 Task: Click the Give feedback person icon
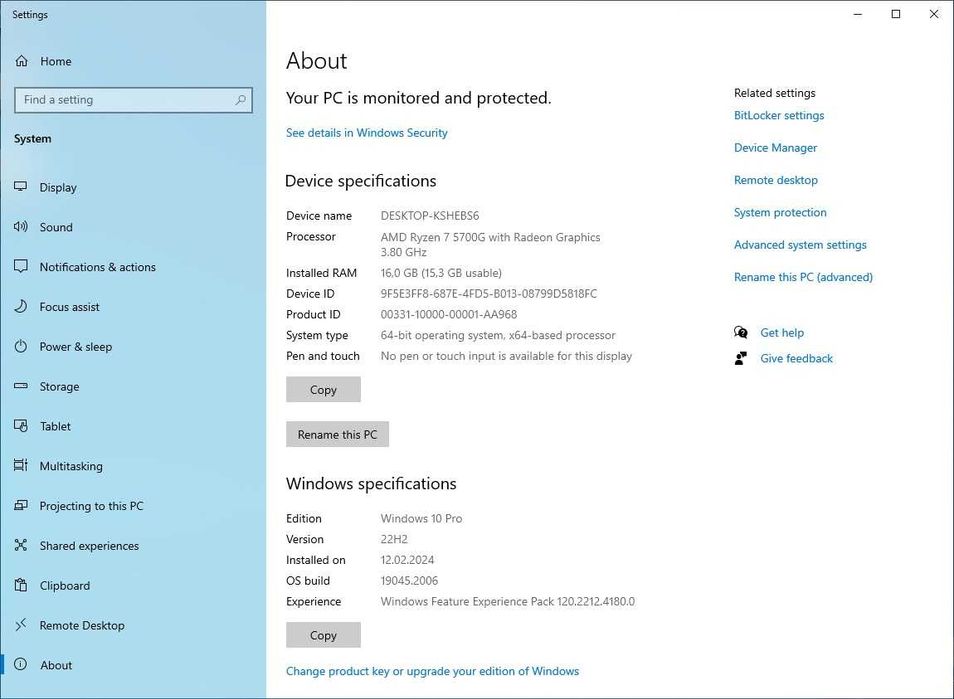[740, 358]
